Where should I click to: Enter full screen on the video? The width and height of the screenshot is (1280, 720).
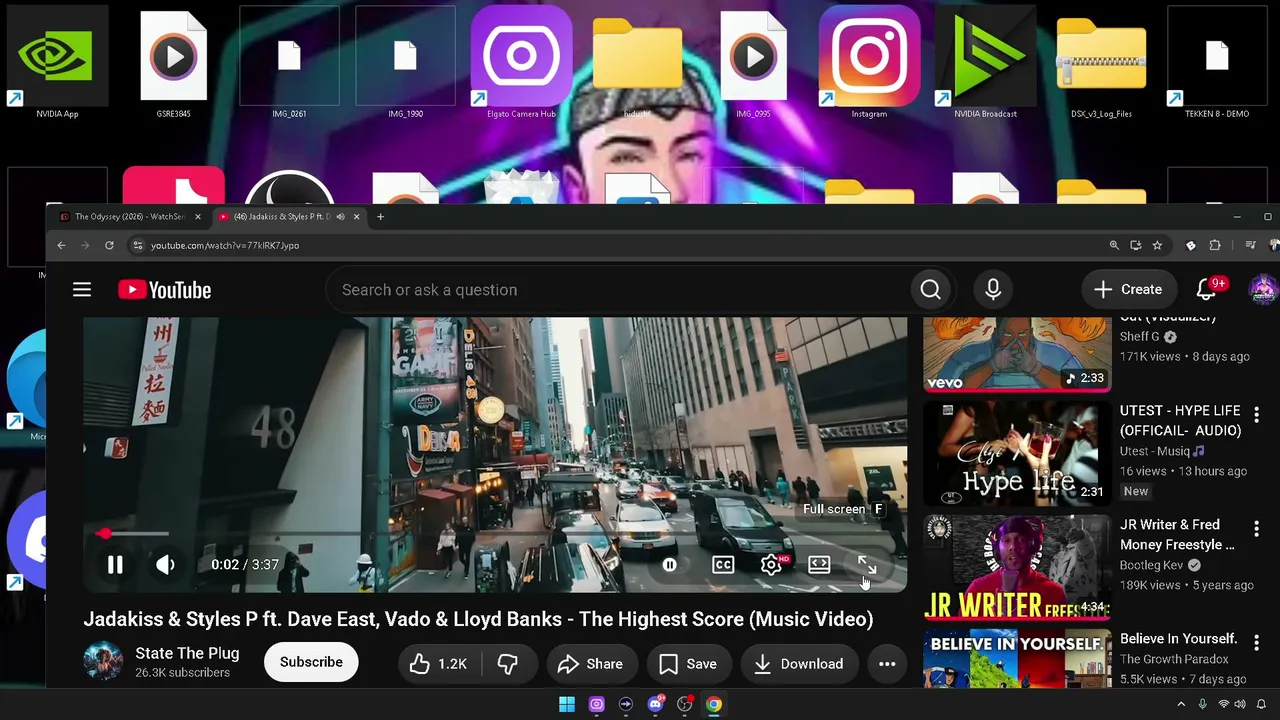click(x=867, y=565)
